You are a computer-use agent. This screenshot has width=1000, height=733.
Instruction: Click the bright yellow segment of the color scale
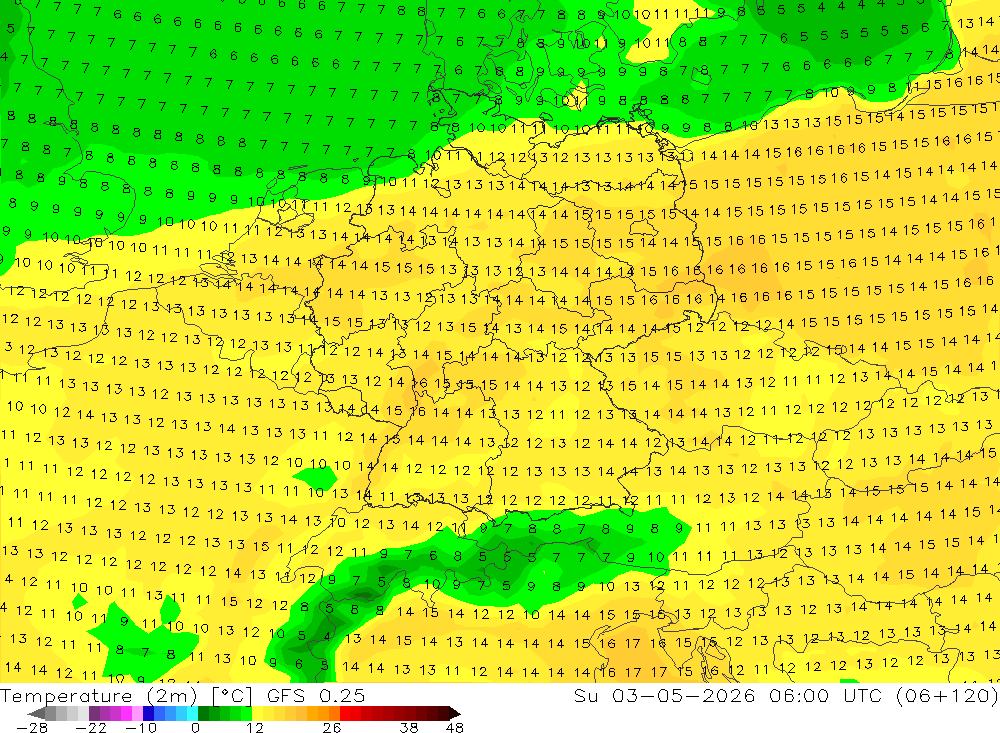pos(258,713)
